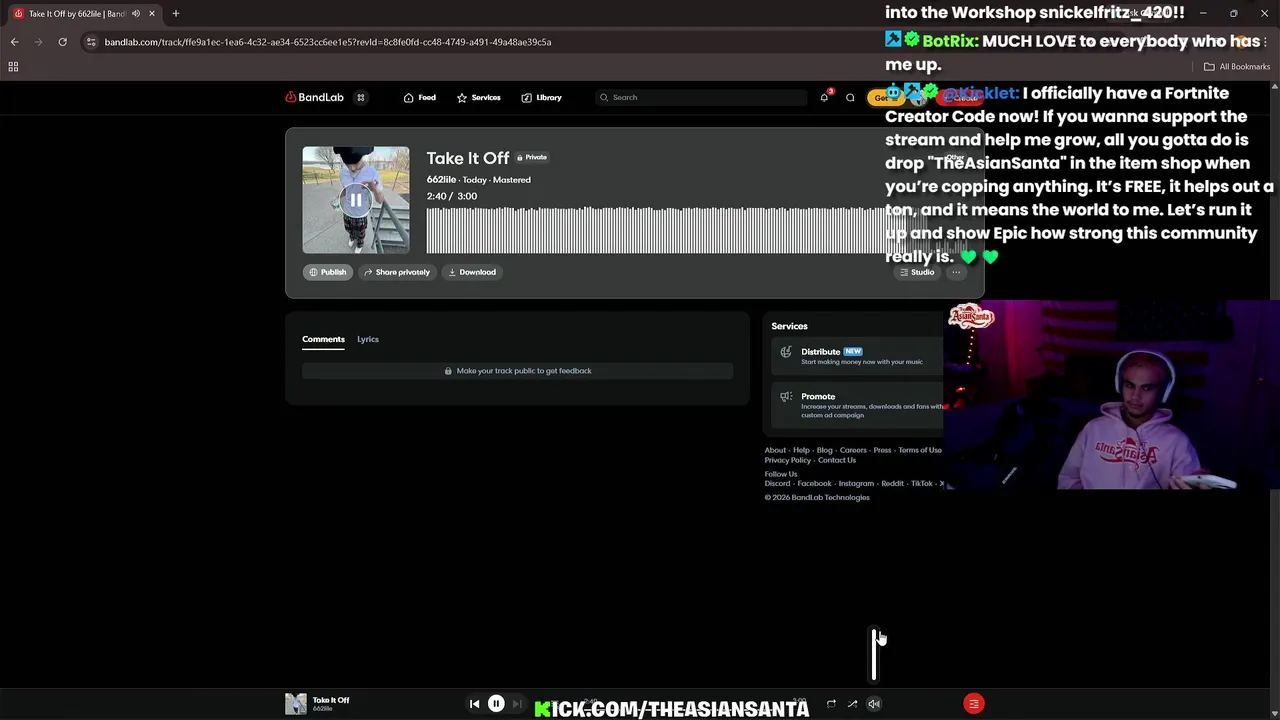Viewport: 1280px width, 720px height.
Task: Open track in Studio
Action: pyautogui.click(x=917, y=272)
